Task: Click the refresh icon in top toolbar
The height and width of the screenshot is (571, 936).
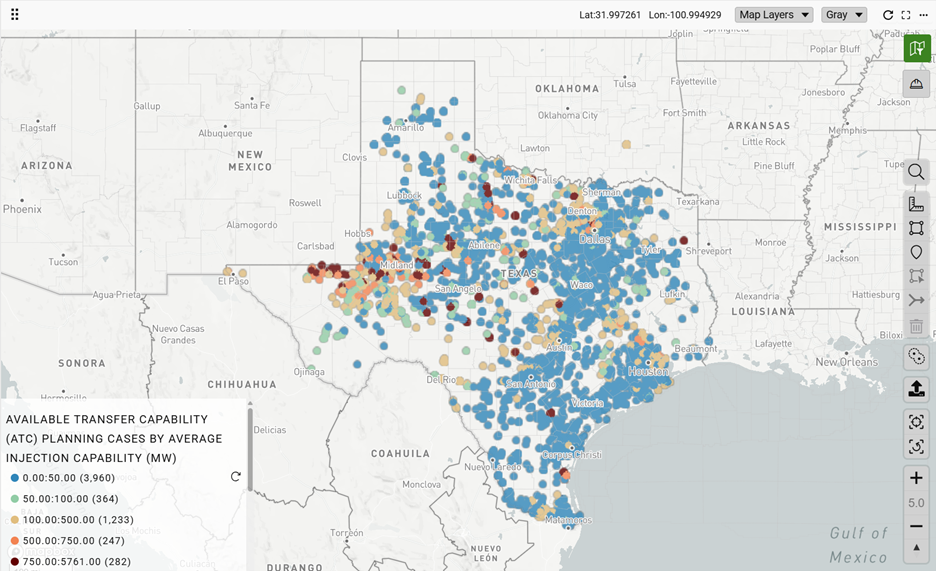Action: pyautogui.click(x=888, y=15)
